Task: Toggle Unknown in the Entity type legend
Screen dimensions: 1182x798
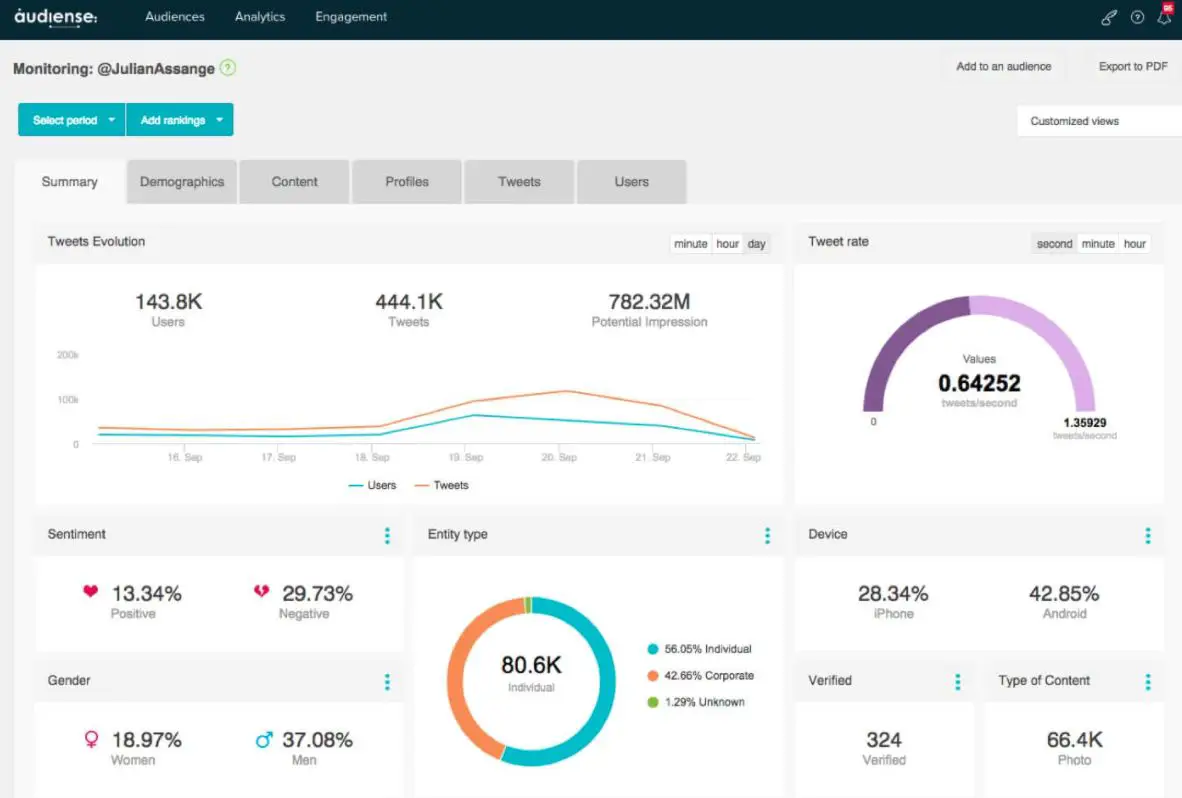Action: tap(696, 702)
